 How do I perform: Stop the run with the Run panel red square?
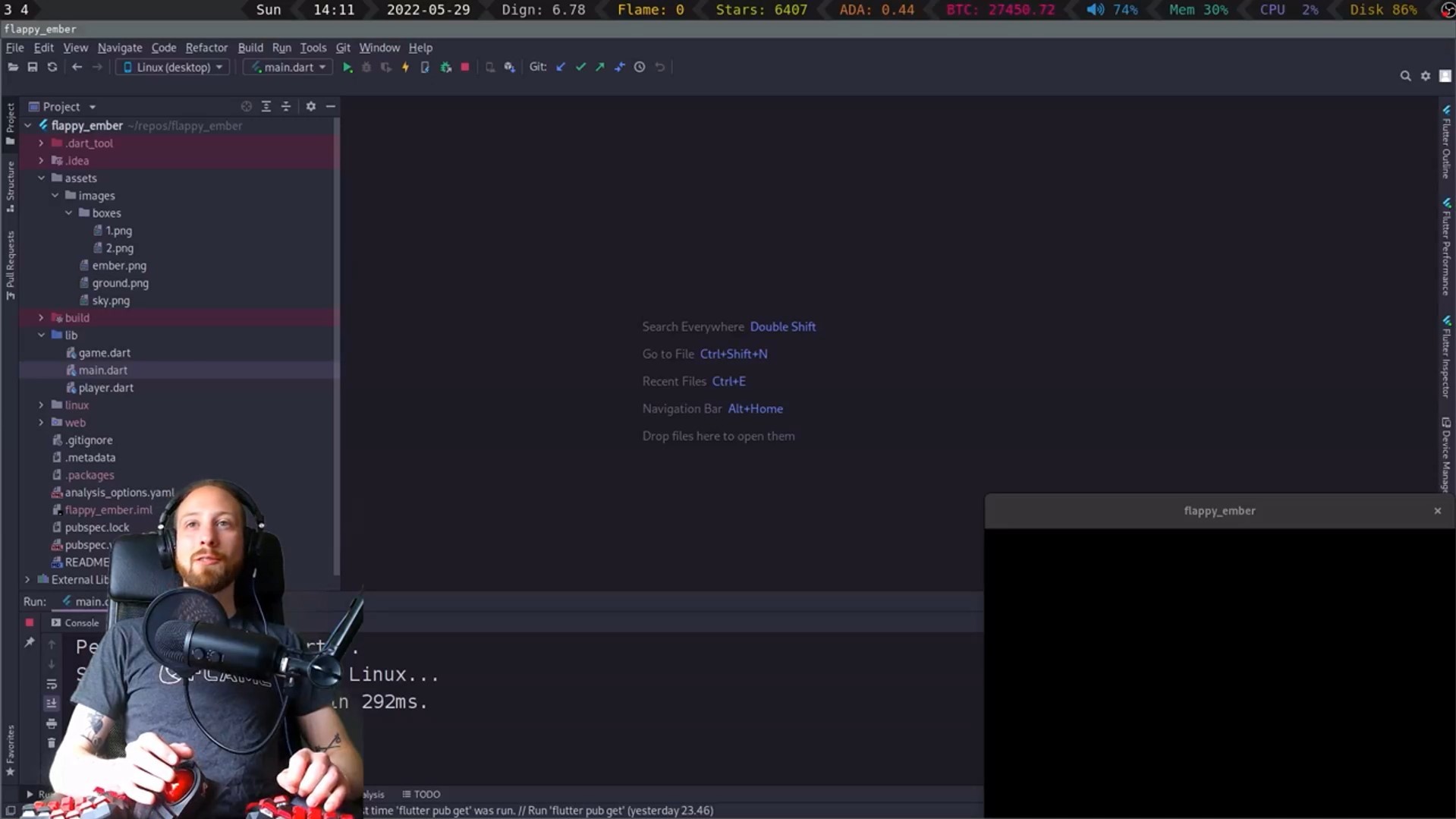pos(30,622)
